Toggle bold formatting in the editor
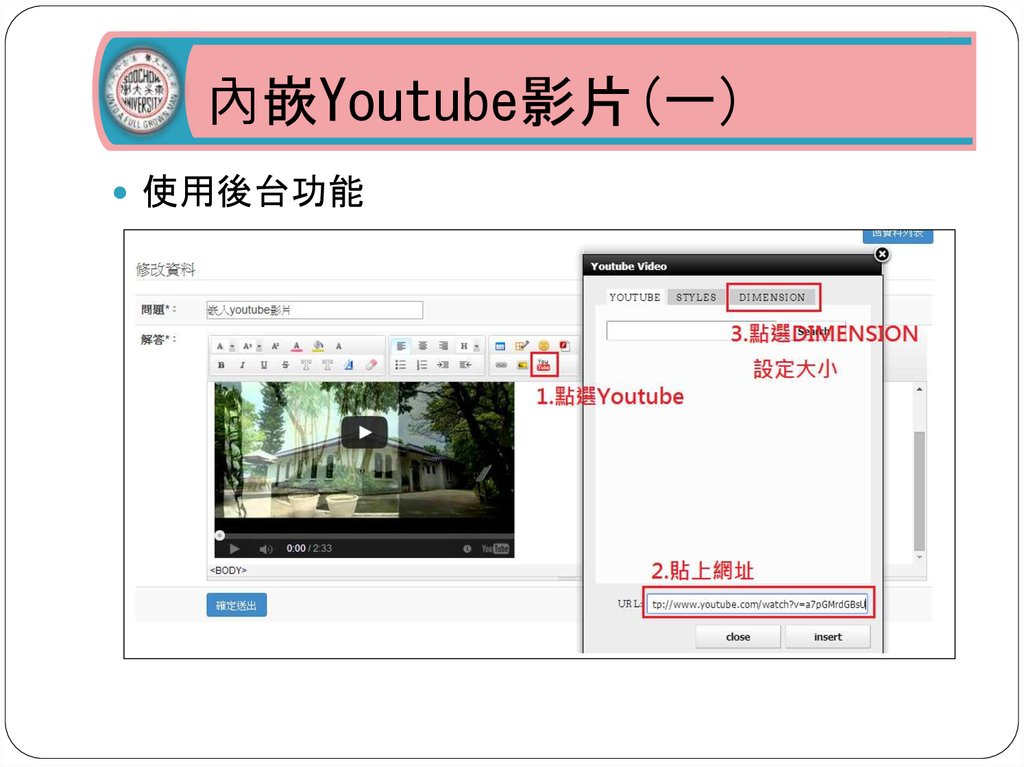Image resolution: width=1024 pixels, height=767 pixels. coord(221,365)
